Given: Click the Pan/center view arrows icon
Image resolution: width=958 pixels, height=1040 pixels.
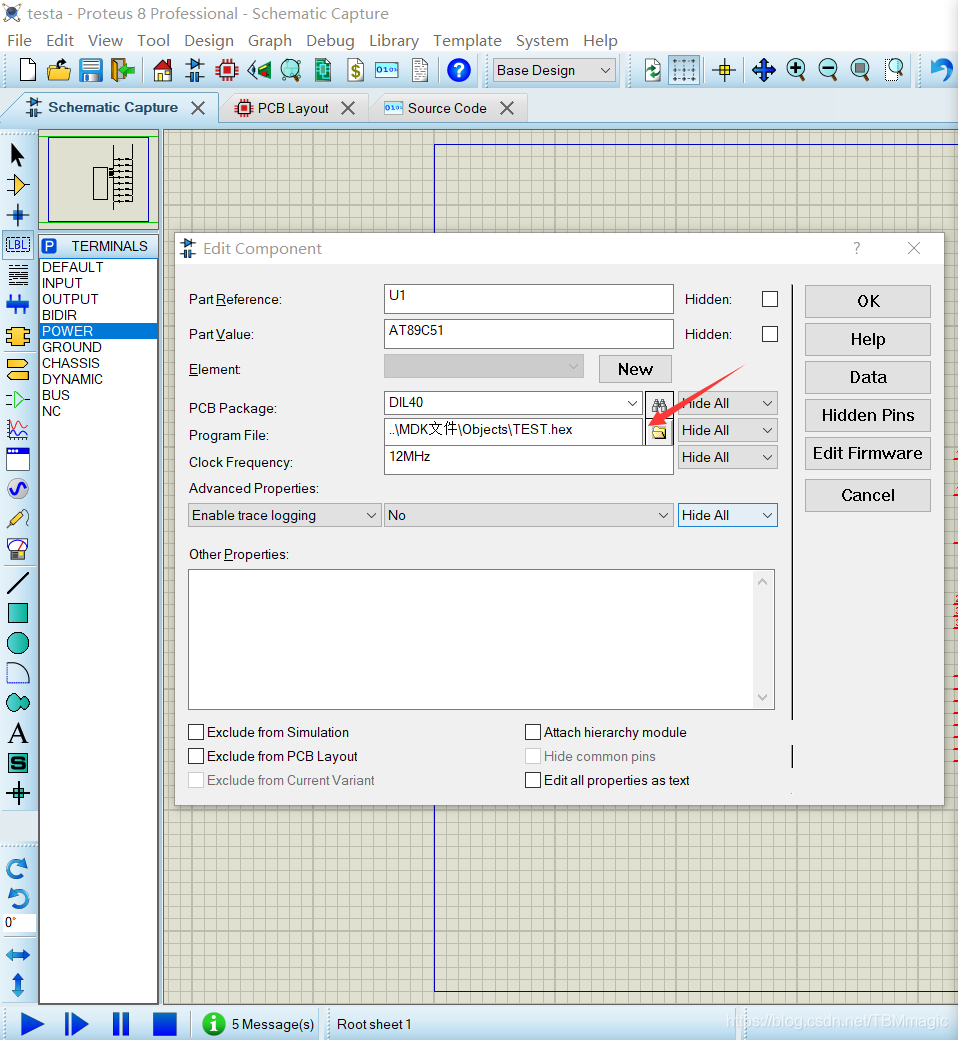Looking at the screenshot, I should click(x=764, y=70).
